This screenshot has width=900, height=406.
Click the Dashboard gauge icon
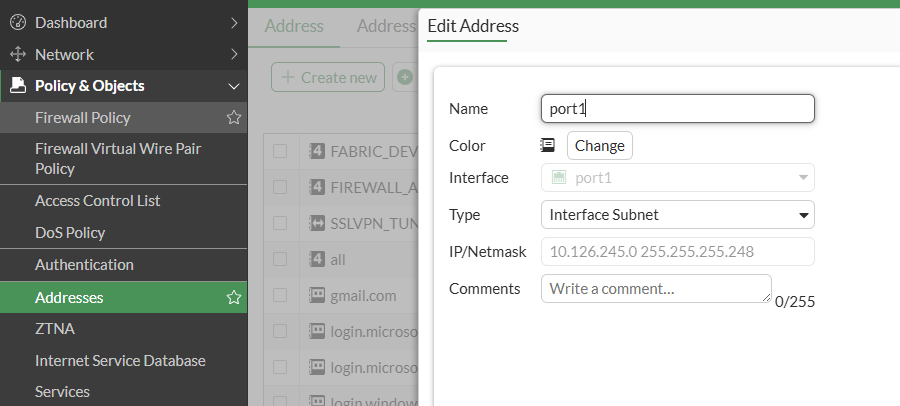17,22
